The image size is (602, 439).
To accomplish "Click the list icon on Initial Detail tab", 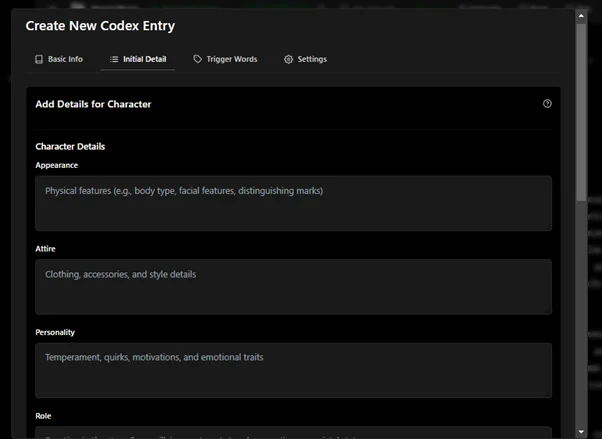I will point(114,60).
